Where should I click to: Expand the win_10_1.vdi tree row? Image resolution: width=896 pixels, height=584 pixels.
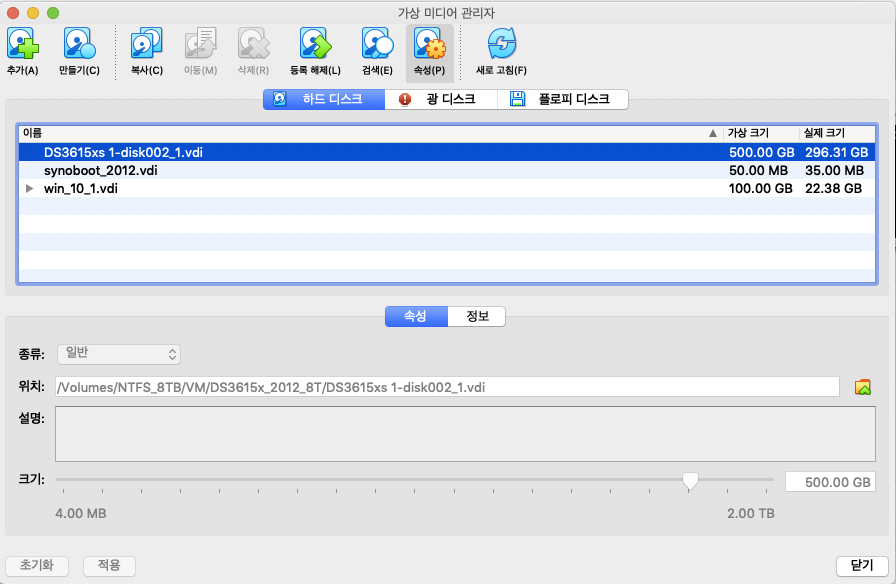[29, 189]
